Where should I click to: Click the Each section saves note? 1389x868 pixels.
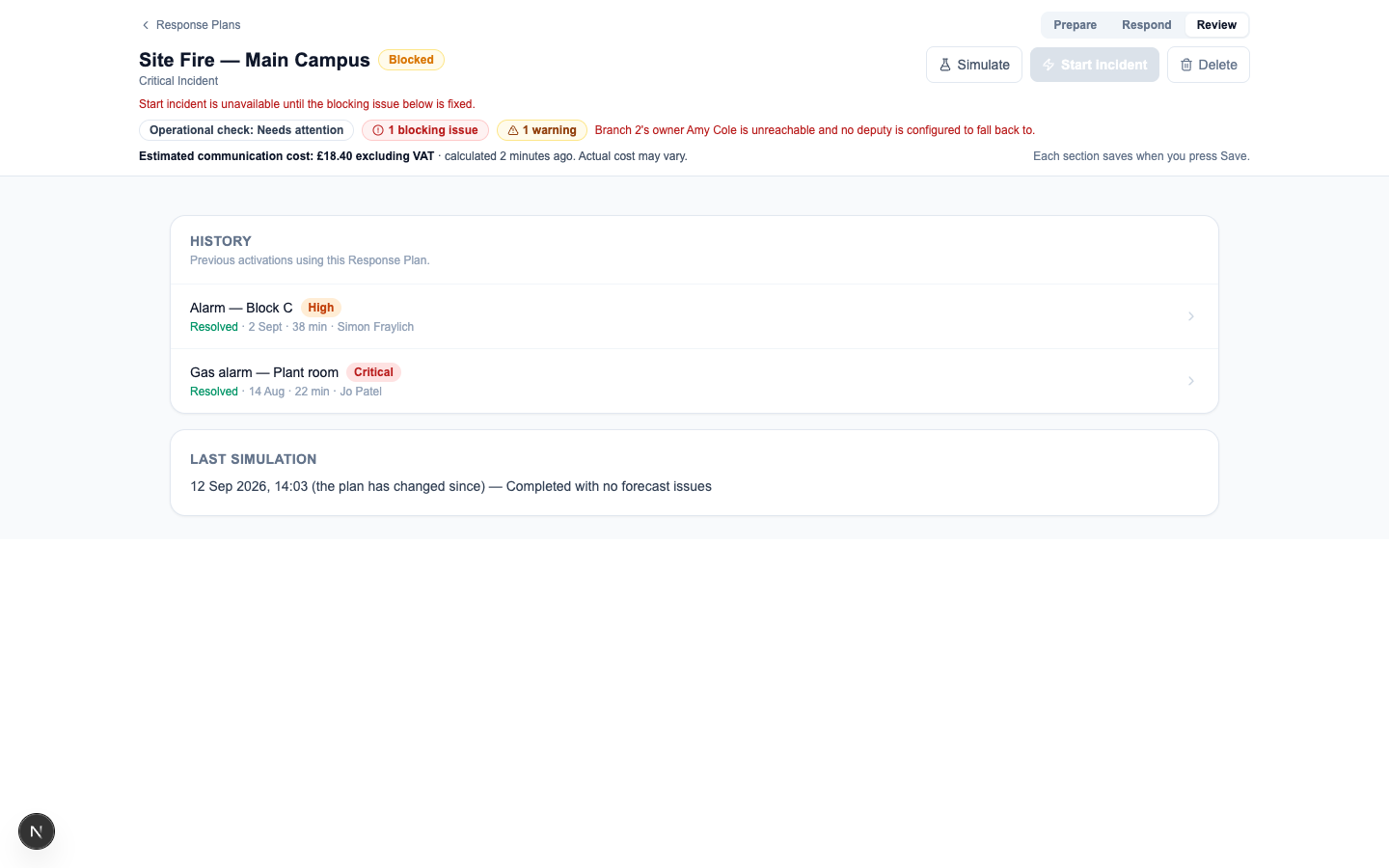[x=1141, y=156]
